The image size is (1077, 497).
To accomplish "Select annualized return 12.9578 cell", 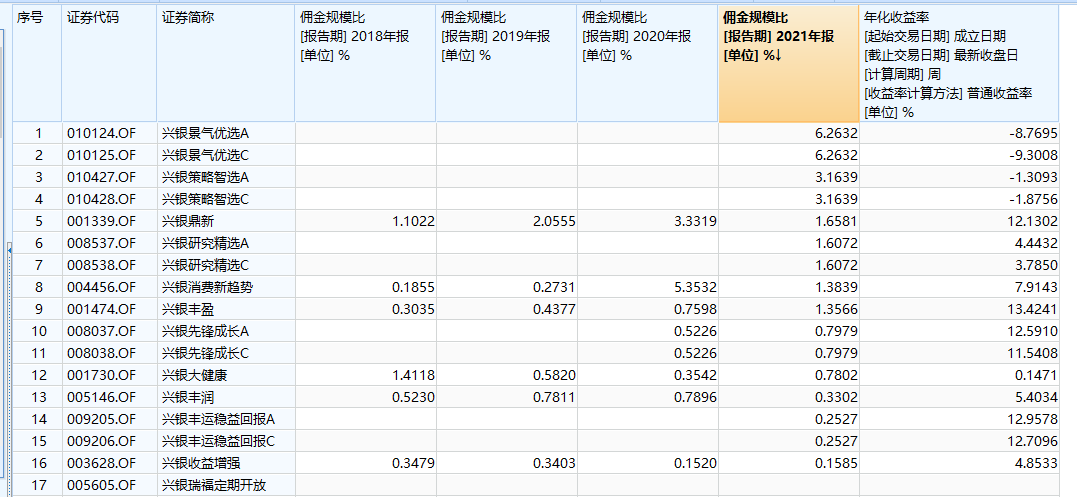I will (960, 419).
